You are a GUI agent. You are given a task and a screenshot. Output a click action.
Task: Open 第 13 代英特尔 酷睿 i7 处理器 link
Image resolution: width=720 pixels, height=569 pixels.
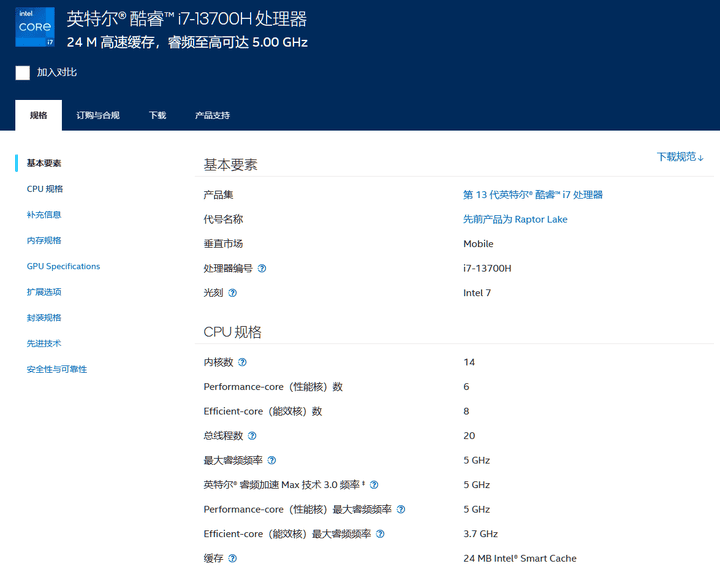(532, 195)
